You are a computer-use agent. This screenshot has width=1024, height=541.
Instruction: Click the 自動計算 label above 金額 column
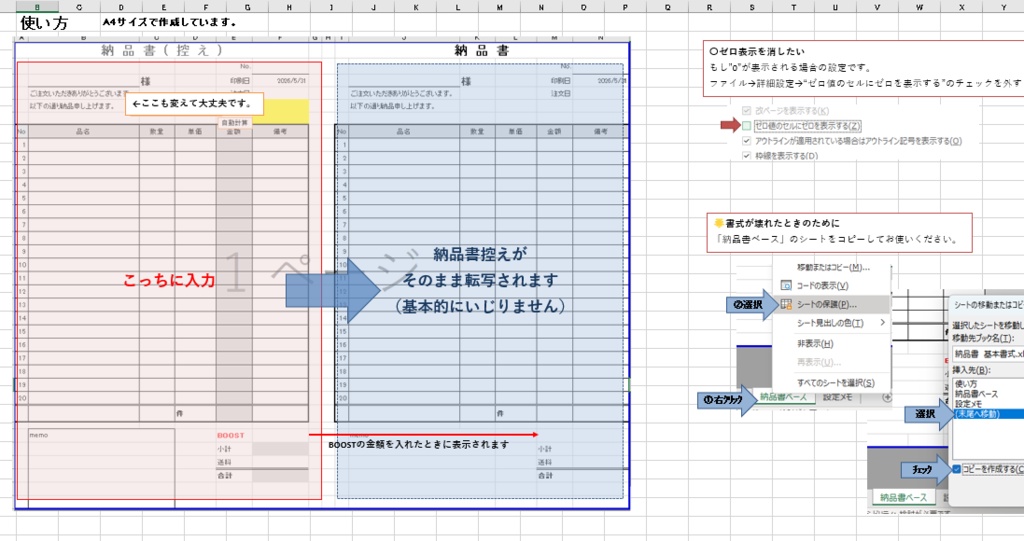pos(234,122)
